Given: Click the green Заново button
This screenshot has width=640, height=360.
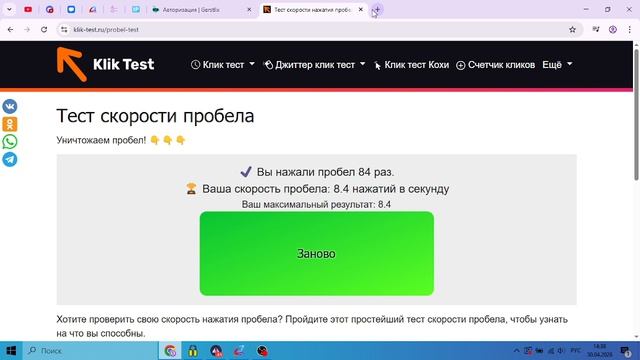Looking at the screenshot, I should [x=317, y=253].
